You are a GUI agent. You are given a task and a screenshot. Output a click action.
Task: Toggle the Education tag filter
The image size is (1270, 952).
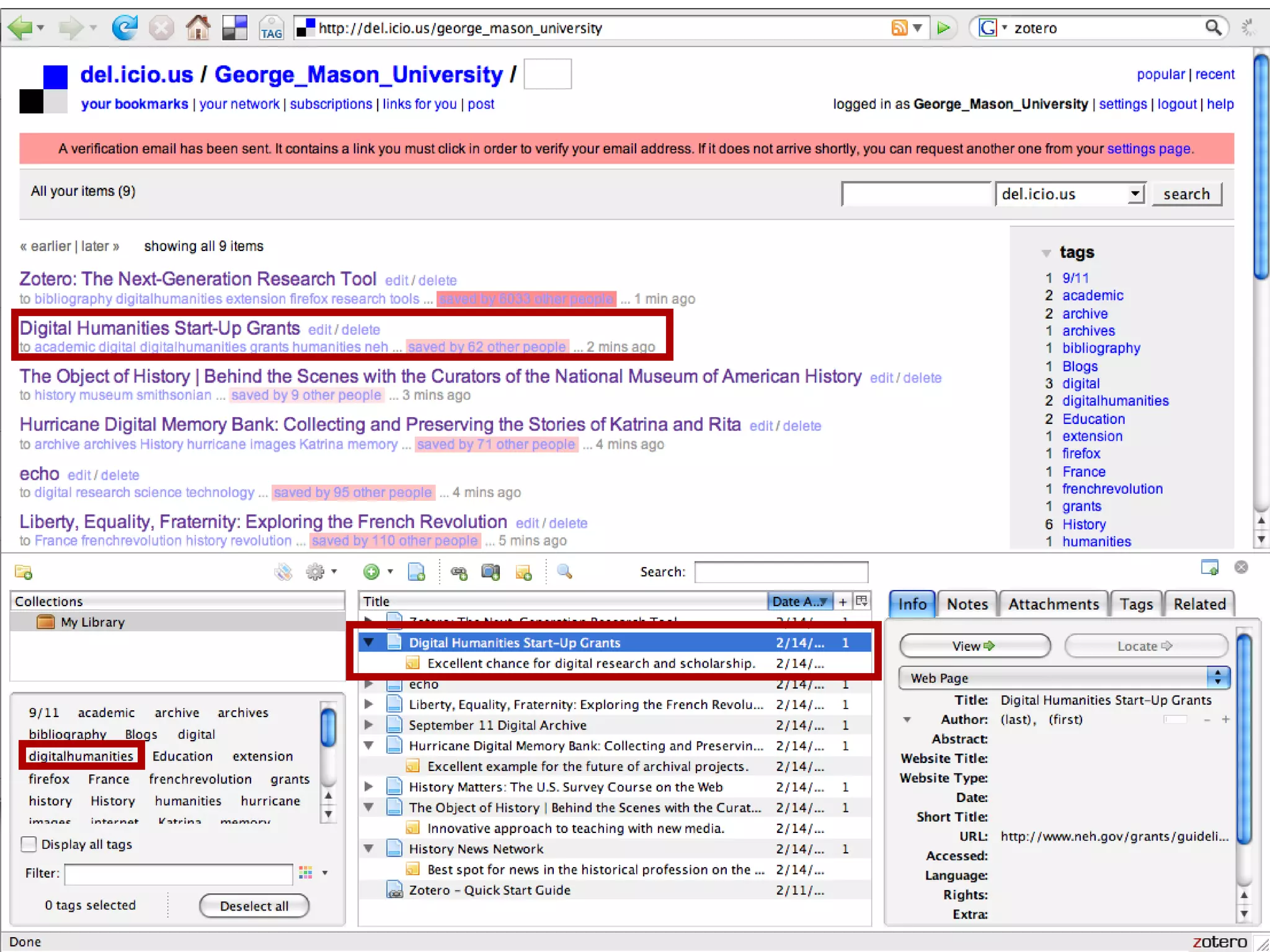click(x=182, y=756)
